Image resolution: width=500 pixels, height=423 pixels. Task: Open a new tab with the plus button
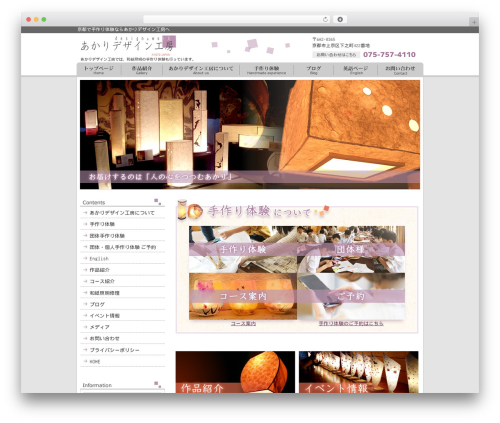474,22
